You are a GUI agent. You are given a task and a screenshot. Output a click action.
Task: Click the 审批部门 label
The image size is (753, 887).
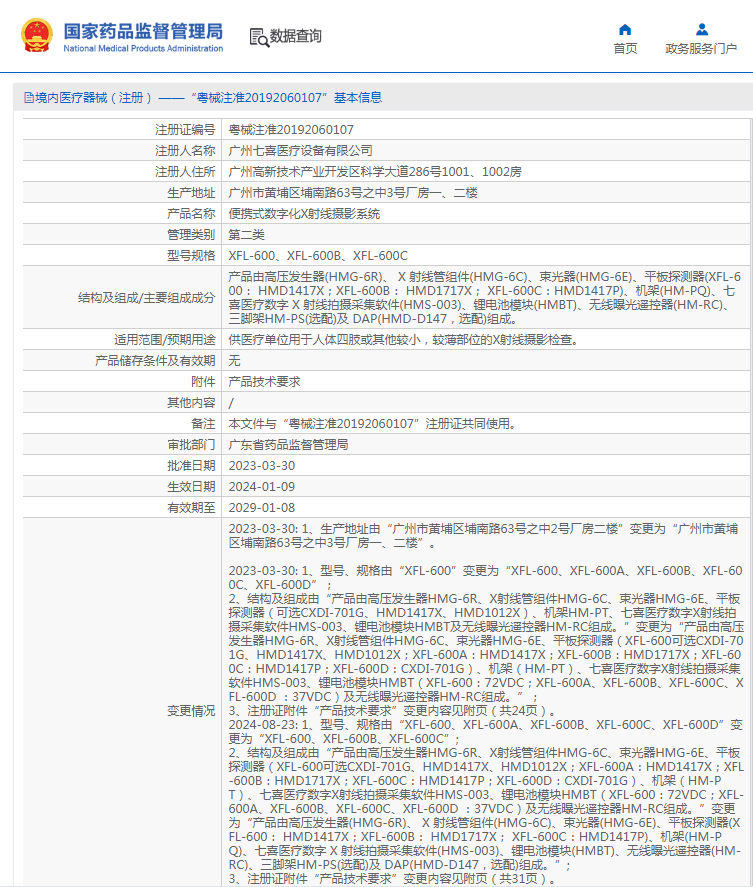[x=191, y=445]
